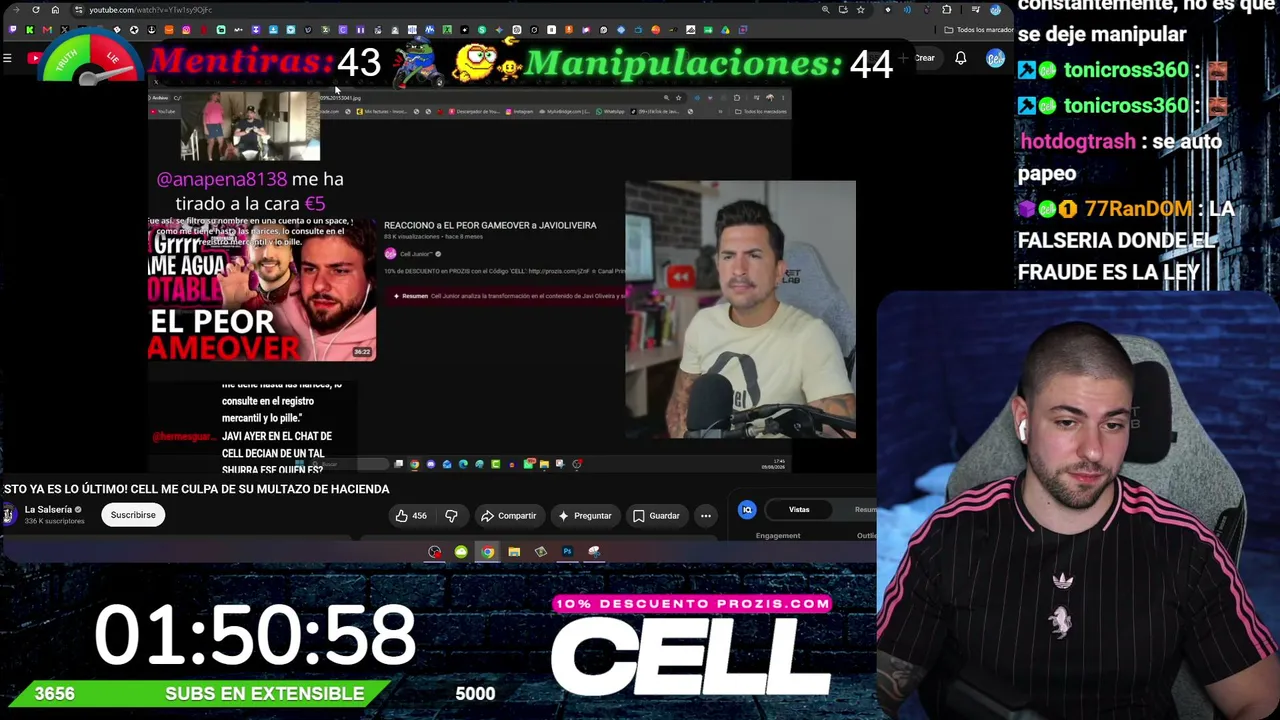The width and height of the screenshot is (1280, 720).
Task: Open more actions three-dot menu
Action: (x=706, y=516)
